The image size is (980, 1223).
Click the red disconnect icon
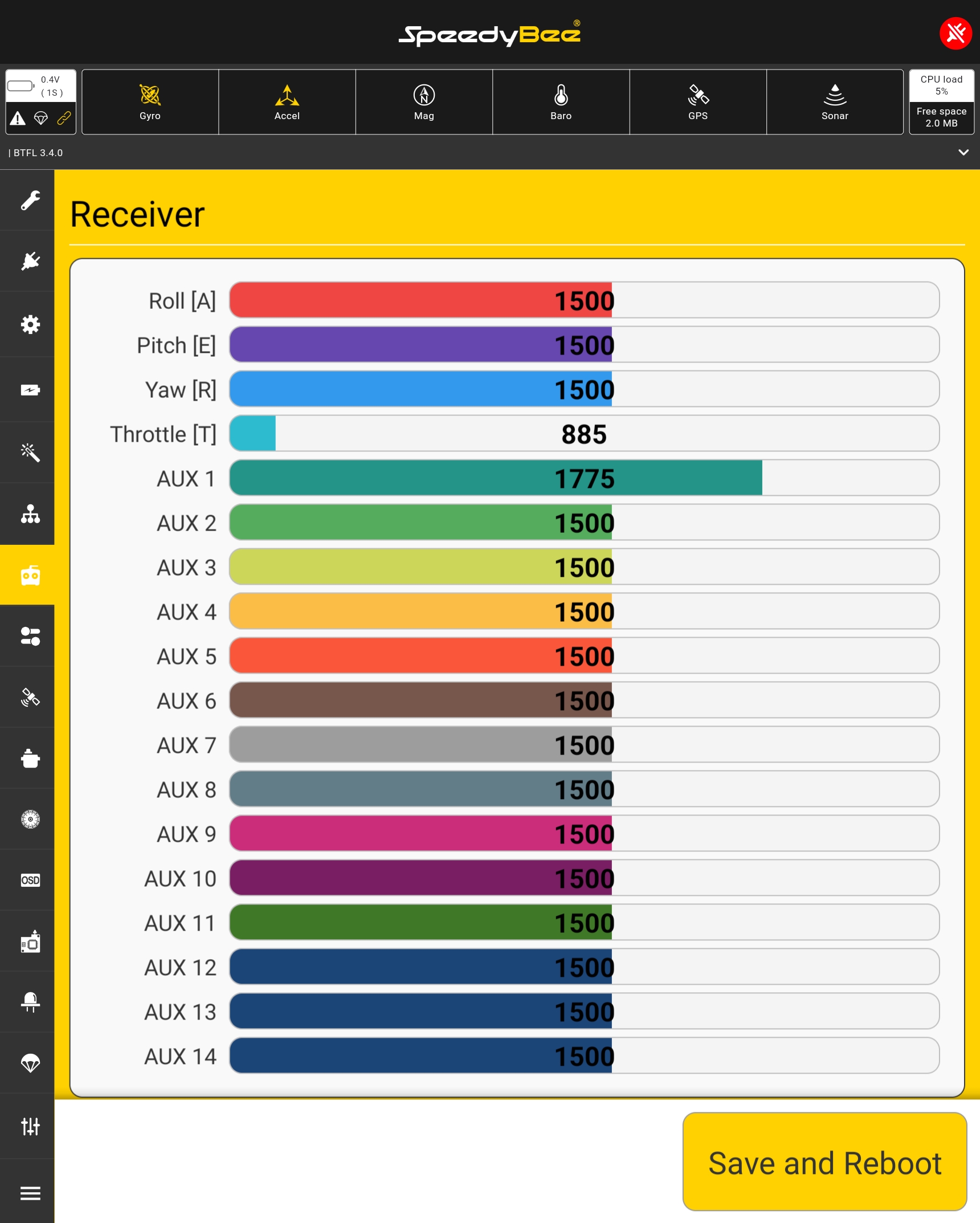click(955, 34)
